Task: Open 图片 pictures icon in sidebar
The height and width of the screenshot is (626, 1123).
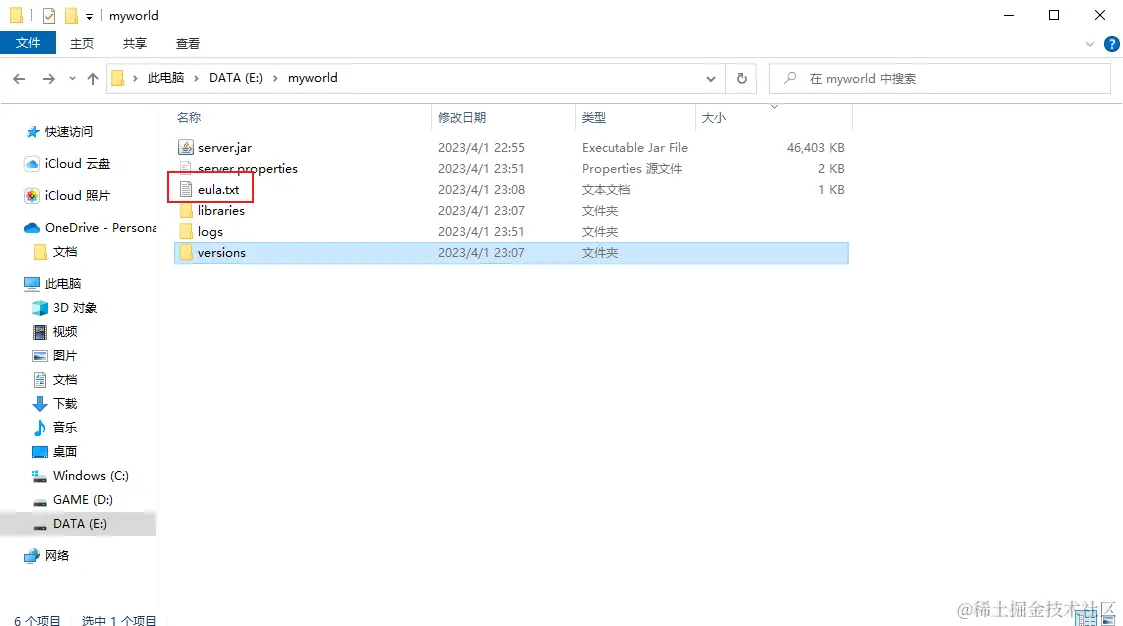Action: pyautogui.click(x=40, y=356)
